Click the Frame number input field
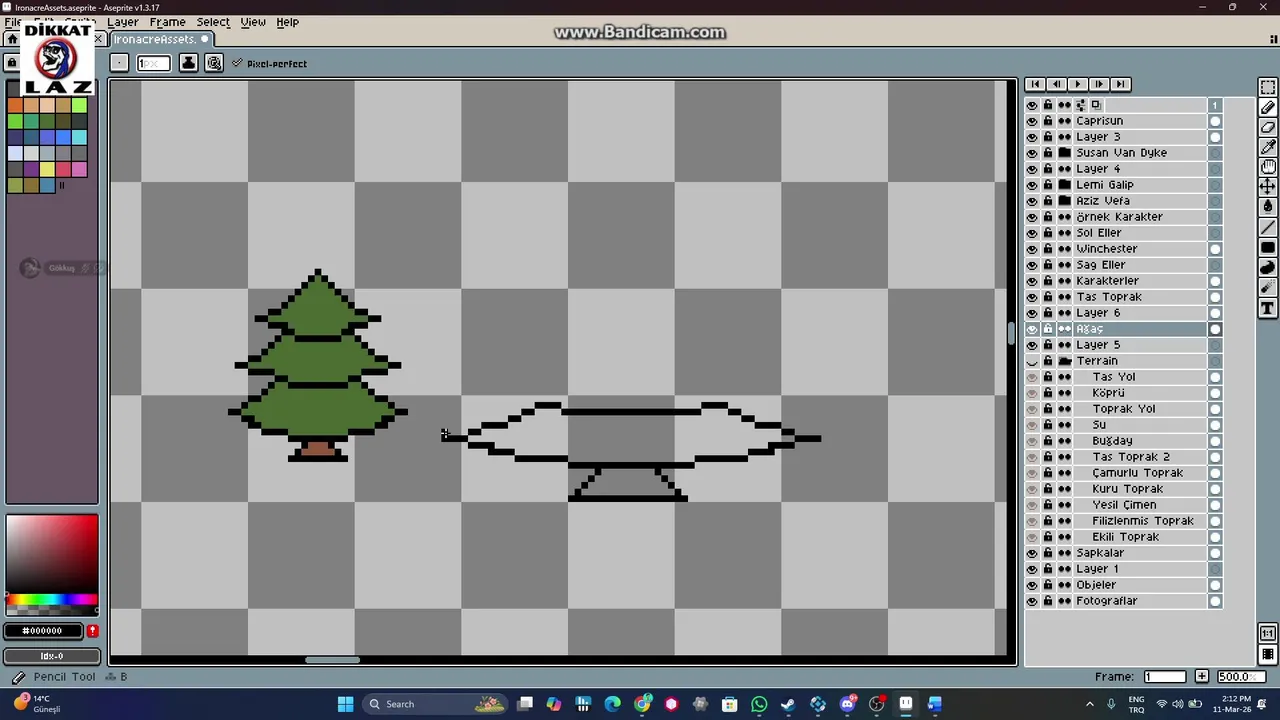The width and height of the screenshot is (1280, 720). coord(1164,677)
